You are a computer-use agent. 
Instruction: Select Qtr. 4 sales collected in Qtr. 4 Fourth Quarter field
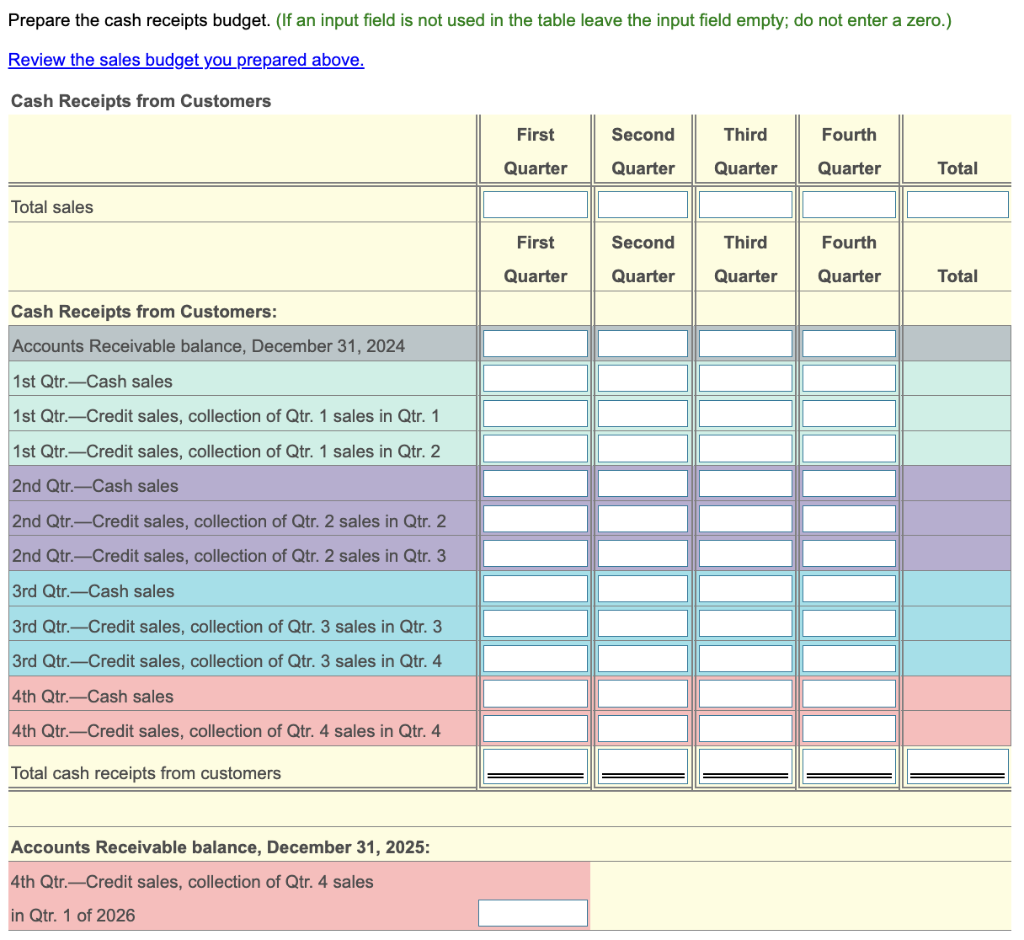(x=848, y=728)
